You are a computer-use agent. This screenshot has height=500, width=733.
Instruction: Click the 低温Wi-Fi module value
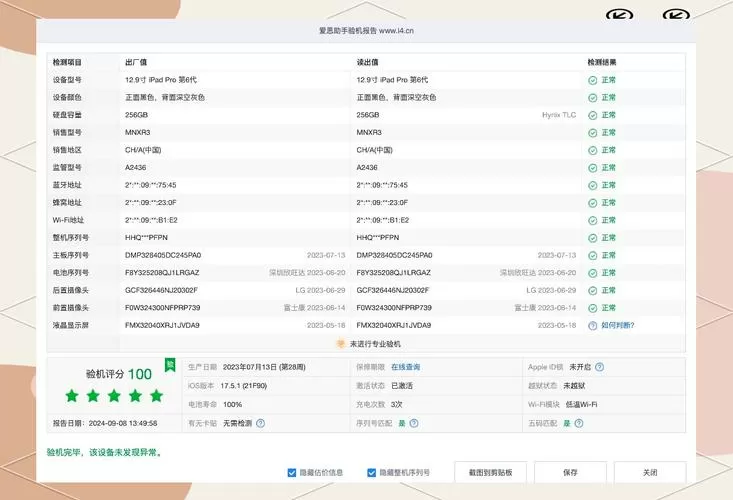582,404
